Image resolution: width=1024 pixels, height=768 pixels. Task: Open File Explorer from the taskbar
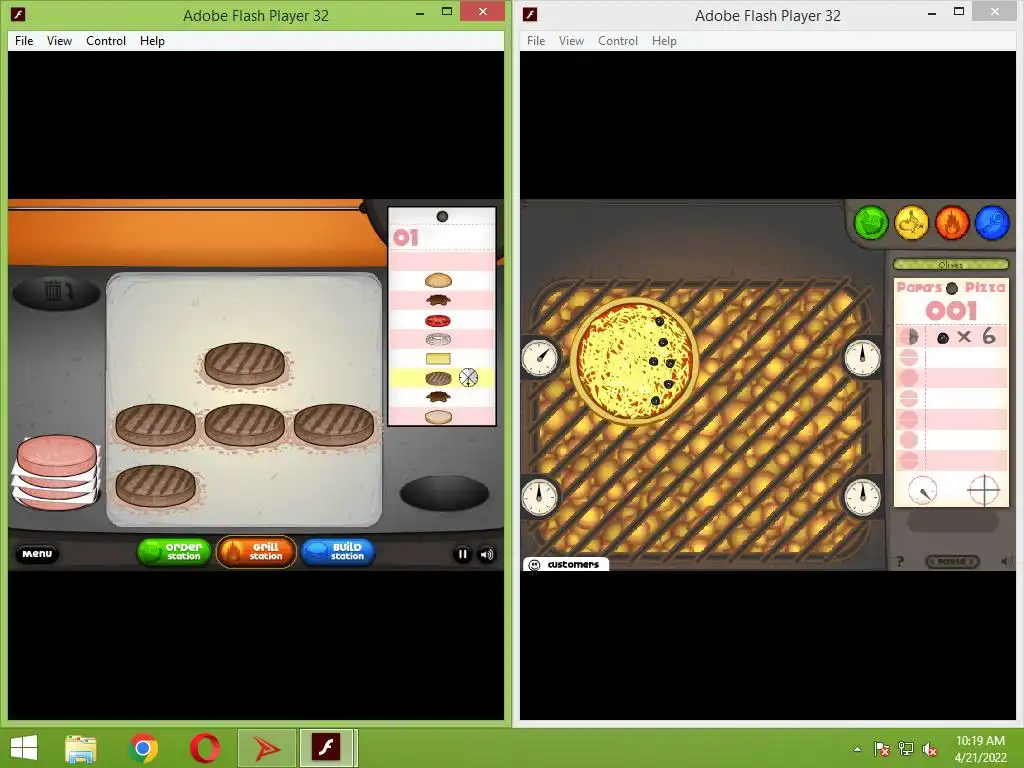[81, 748]
